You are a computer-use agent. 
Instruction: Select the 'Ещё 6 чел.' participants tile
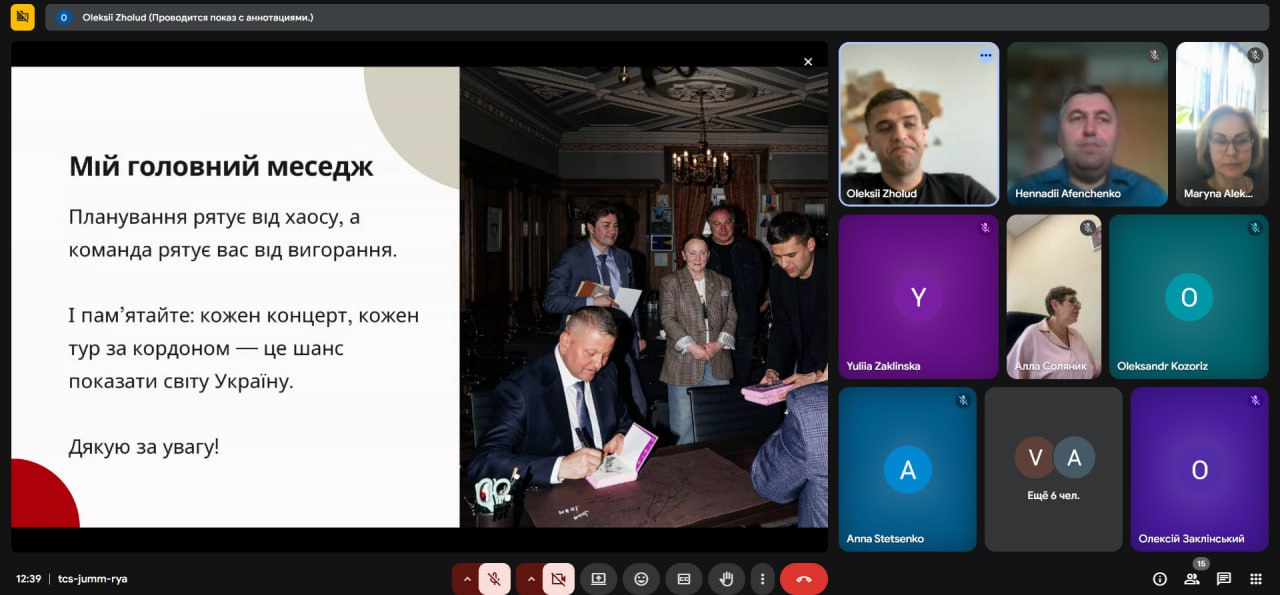pos(1054,469)
